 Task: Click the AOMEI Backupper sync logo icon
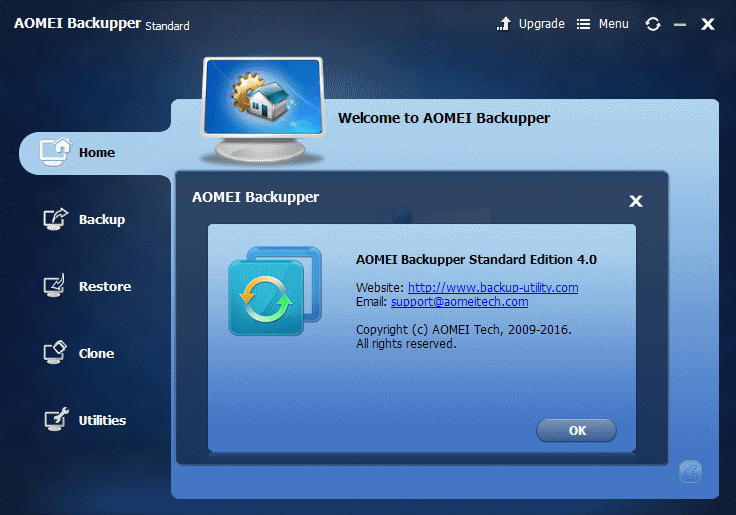[275, 291]
